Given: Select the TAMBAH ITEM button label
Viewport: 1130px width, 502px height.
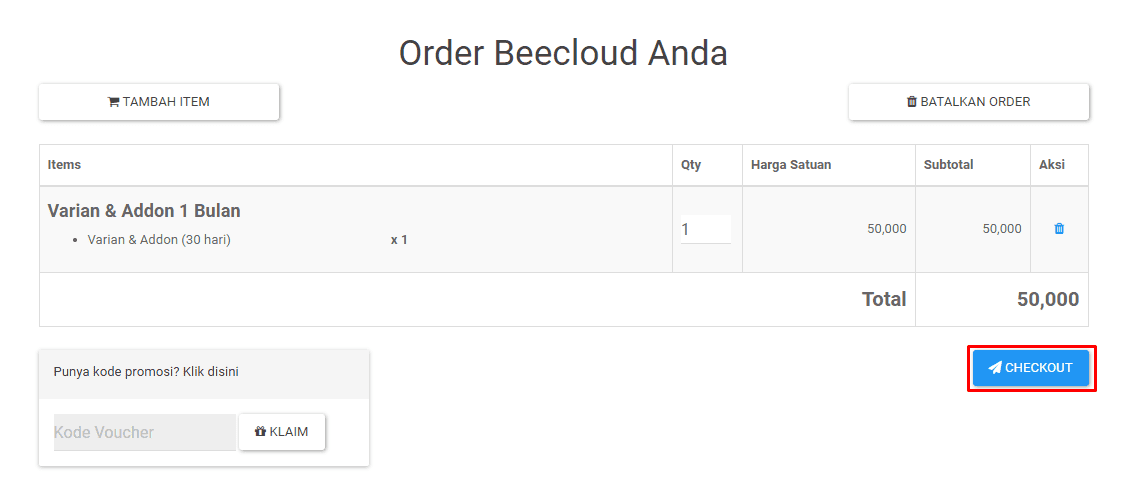Looking at the screenshot, I should pyautogui.click(x=166, y=102).
